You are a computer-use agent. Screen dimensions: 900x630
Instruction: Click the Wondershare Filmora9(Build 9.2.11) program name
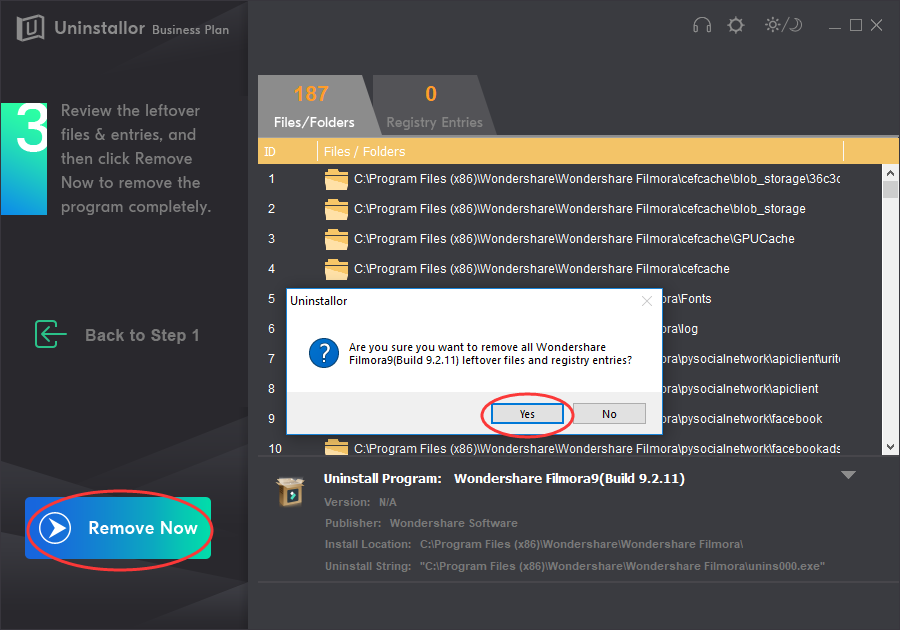coord(569,479)
